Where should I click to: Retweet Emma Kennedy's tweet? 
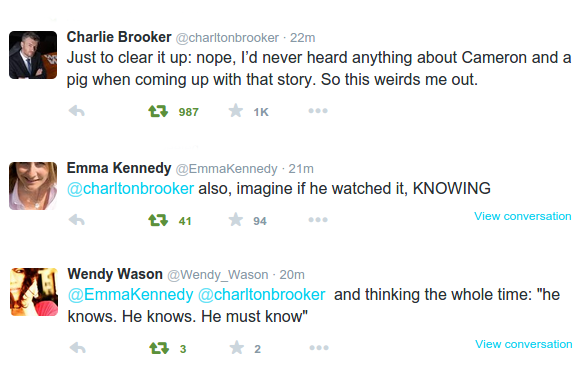(158, 220)
